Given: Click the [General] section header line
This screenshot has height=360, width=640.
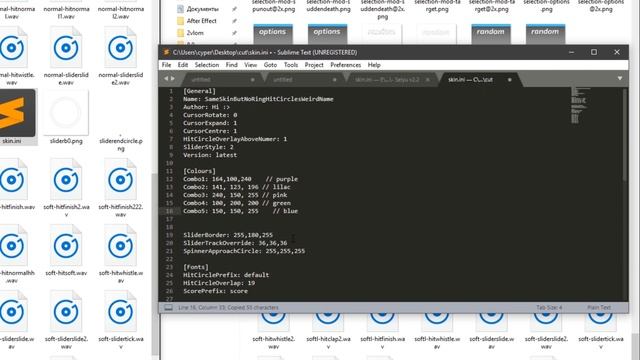Looking at the screenshot, I should coord(199,91).
